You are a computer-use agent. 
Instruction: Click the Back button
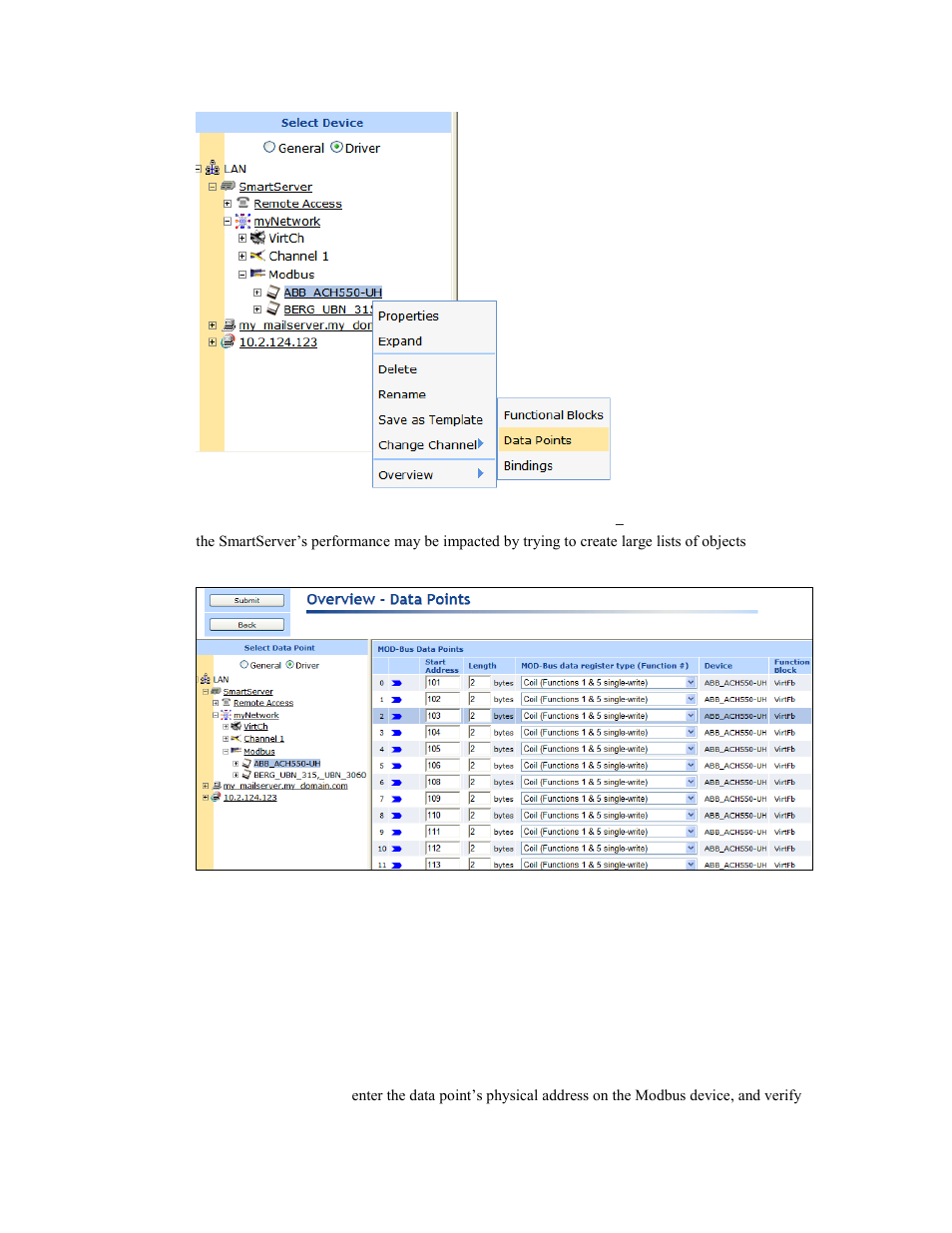tap(246, 625)
